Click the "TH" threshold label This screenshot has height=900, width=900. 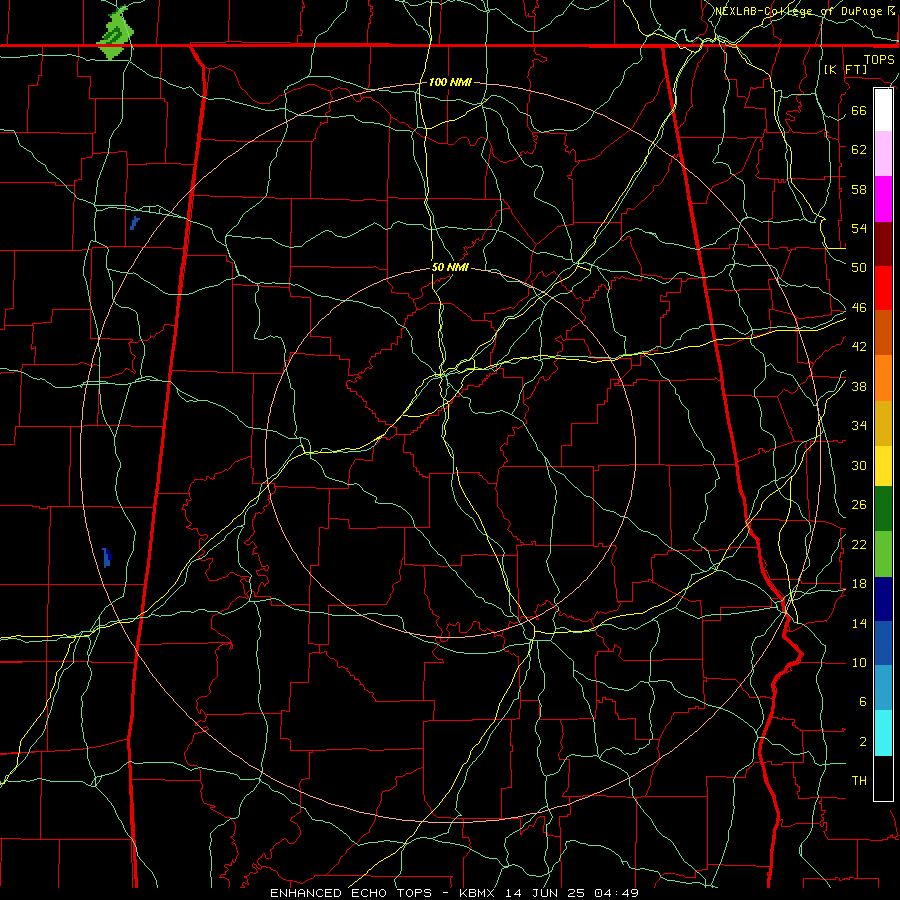tap(859, 781)
